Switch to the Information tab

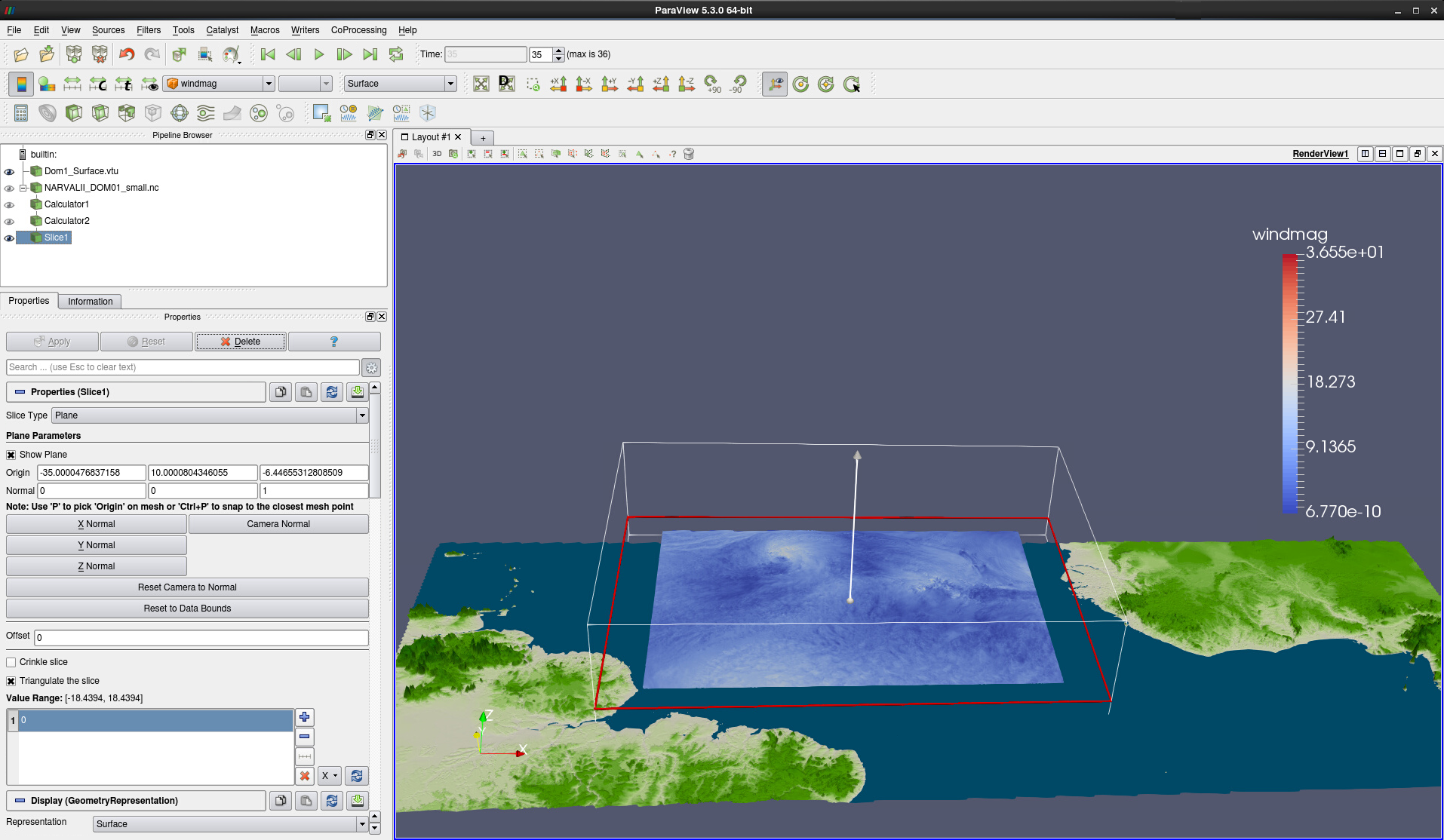click(90, 302)
